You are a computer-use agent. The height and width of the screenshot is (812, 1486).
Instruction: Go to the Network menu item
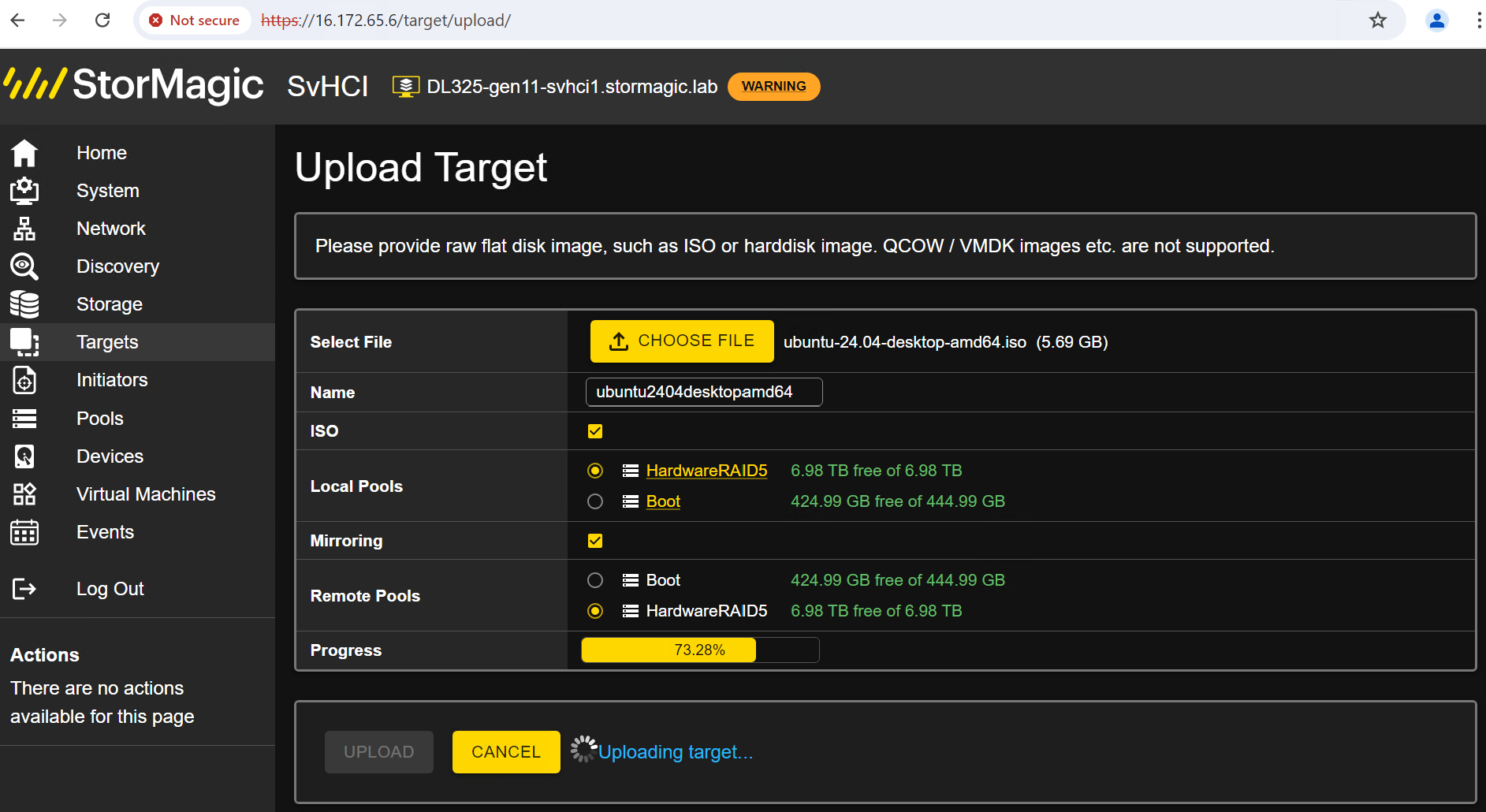pos(111,229)
